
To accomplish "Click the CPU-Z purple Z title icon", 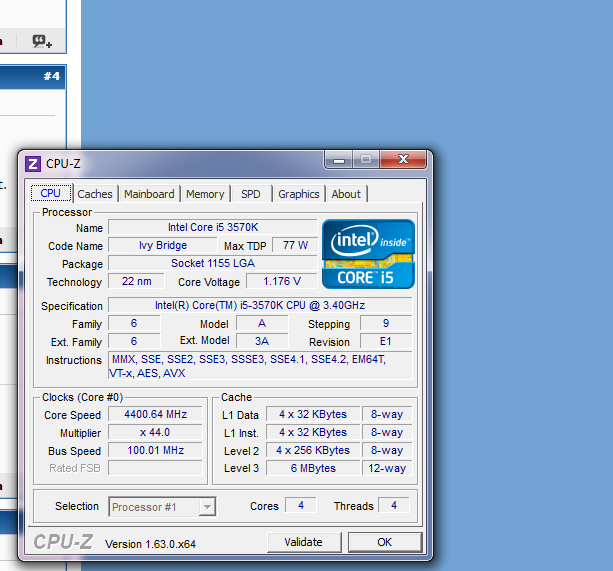I will [33, 164].
